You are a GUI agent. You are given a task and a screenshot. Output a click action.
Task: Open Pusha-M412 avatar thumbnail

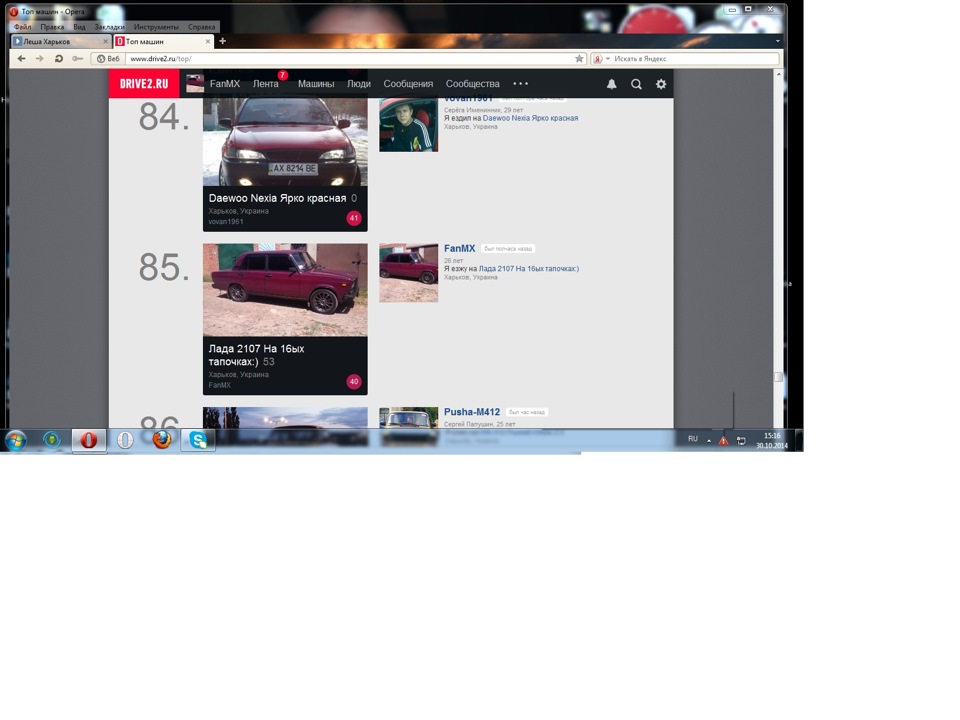(x=408, y=418)
